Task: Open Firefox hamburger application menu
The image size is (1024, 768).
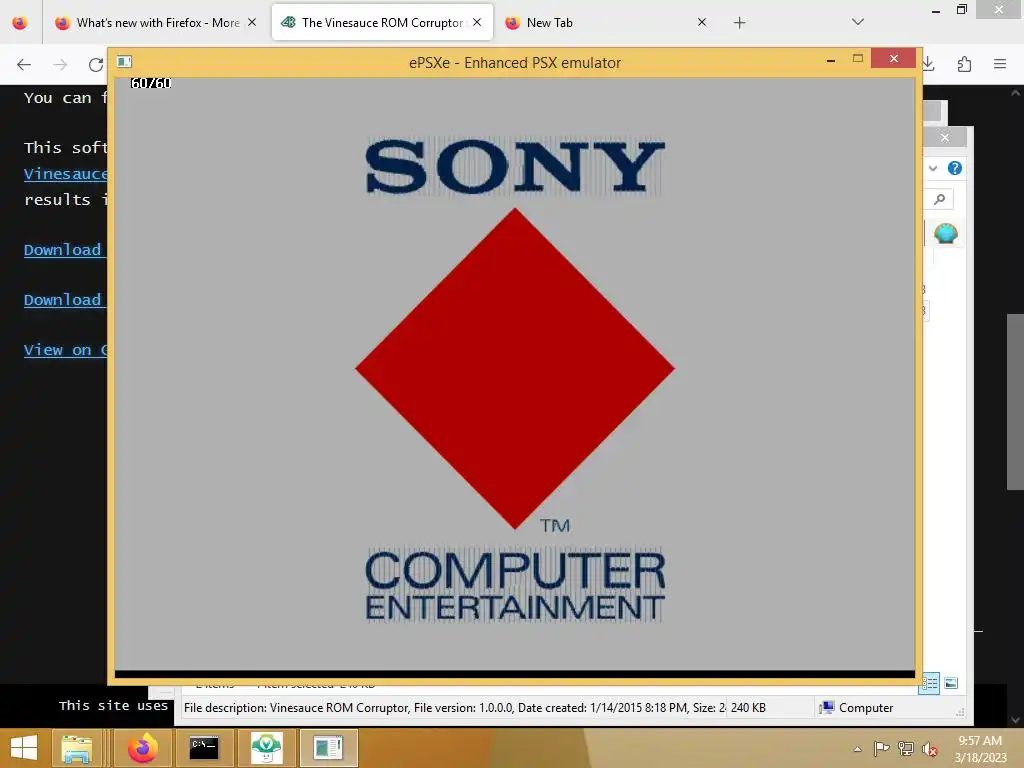Action: [x=1000, y=64]
